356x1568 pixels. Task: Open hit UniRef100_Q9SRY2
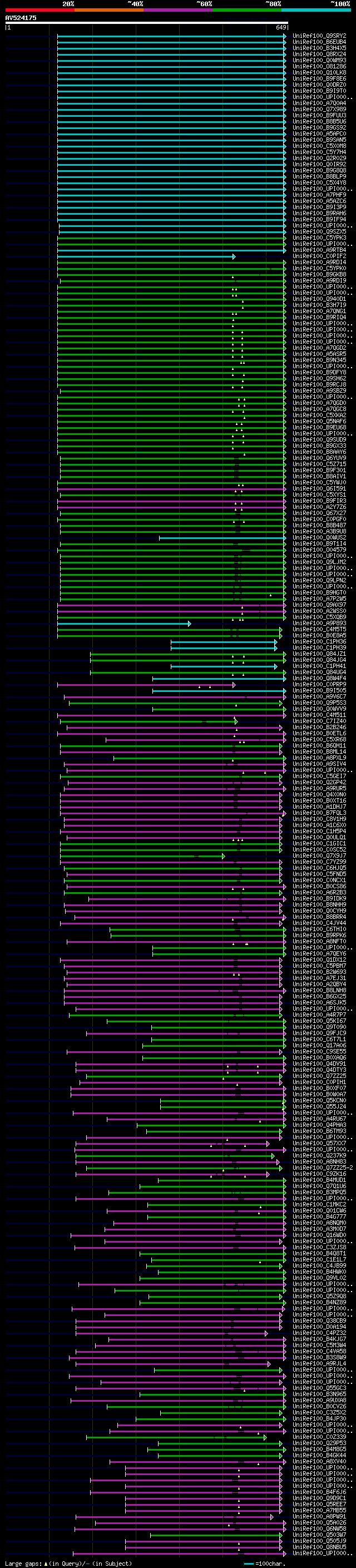click(x=319, y=36)
